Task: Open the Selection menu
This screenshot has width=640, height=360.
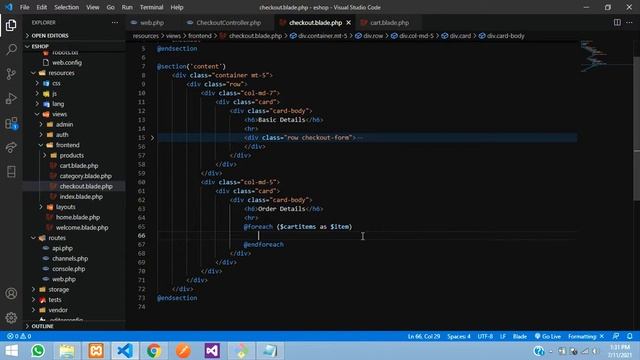Action: tap(67, 7)
